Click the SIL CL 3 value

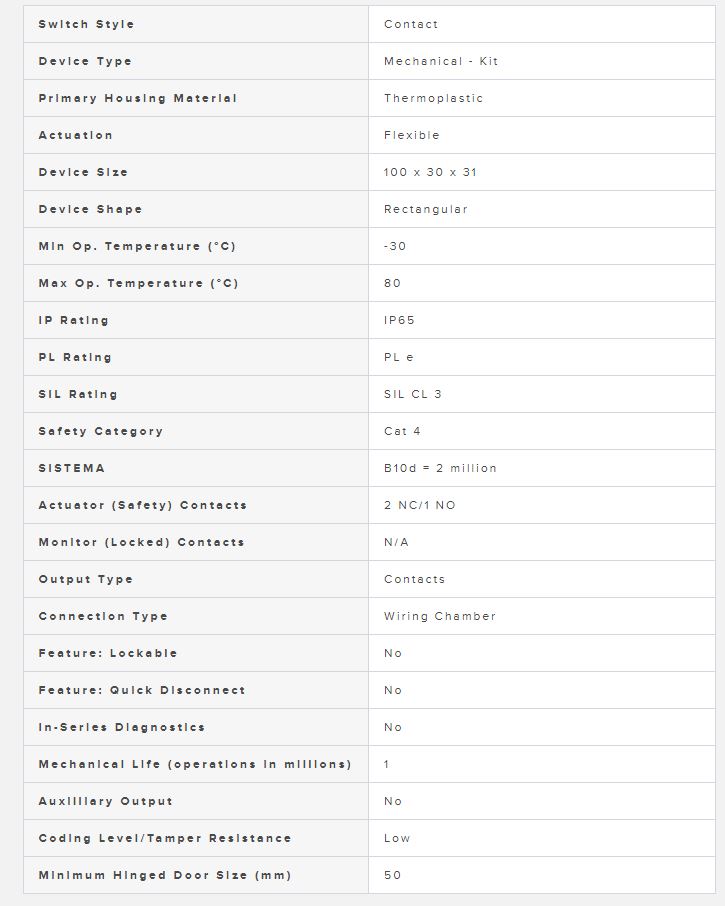(x=412, y=394)
